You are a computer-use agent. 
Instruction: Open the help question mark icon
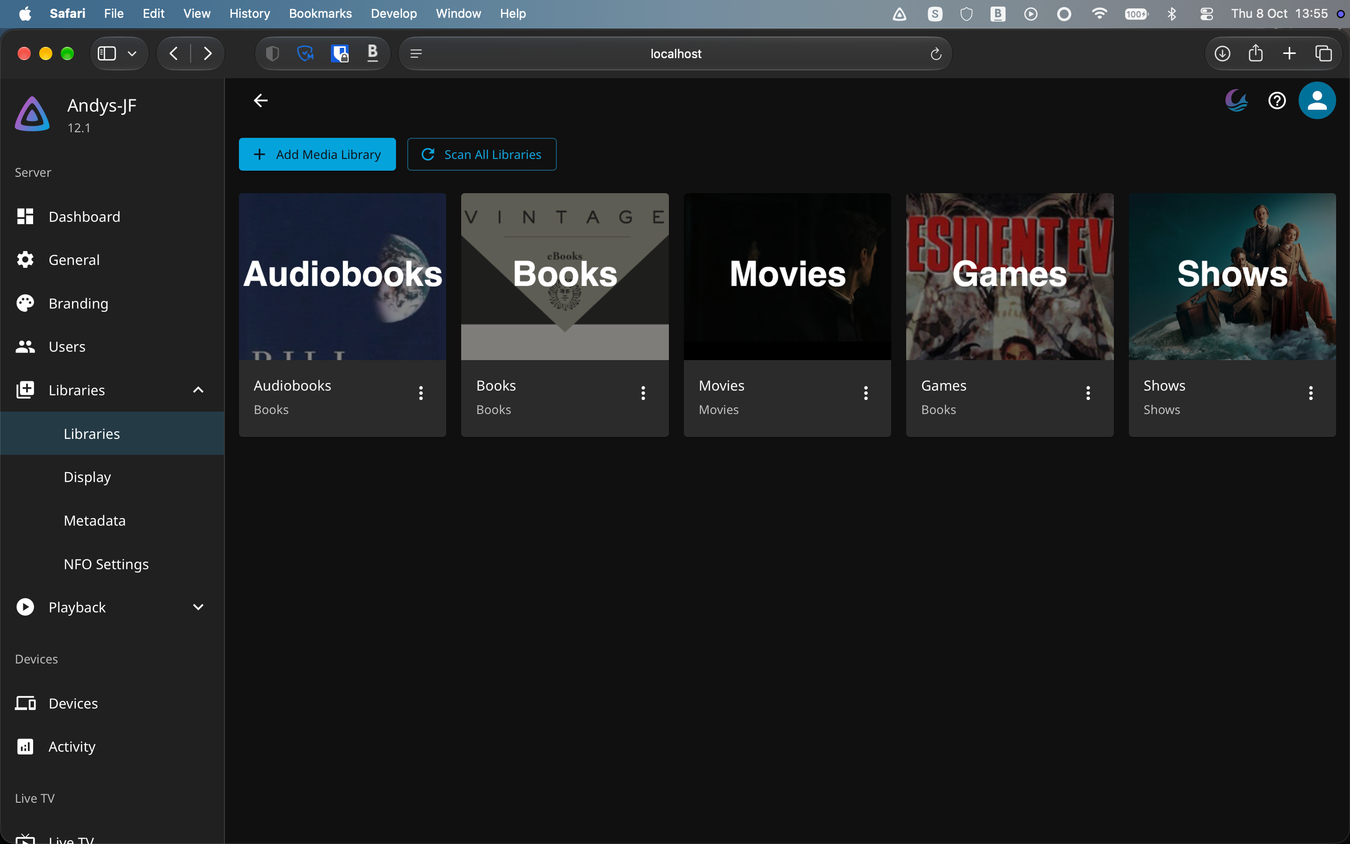pos(1277,101)
